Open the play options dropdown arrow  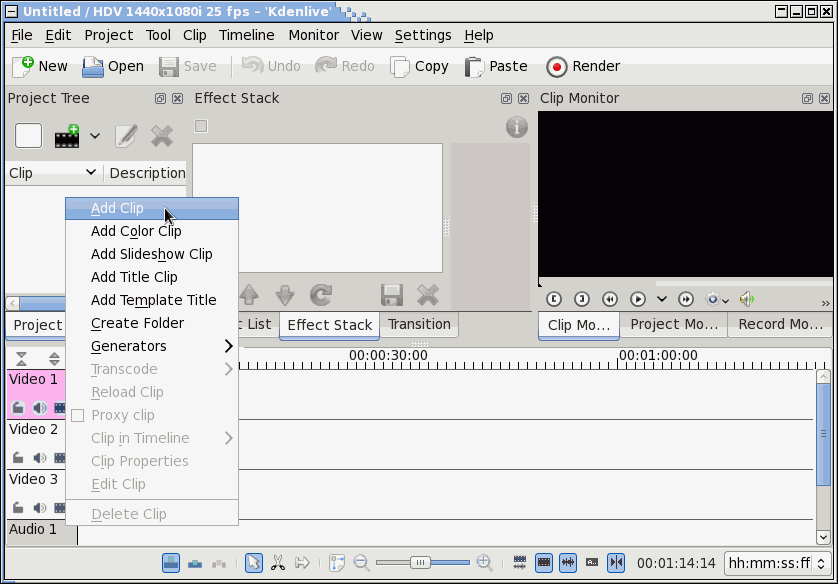tap(662, 299)
